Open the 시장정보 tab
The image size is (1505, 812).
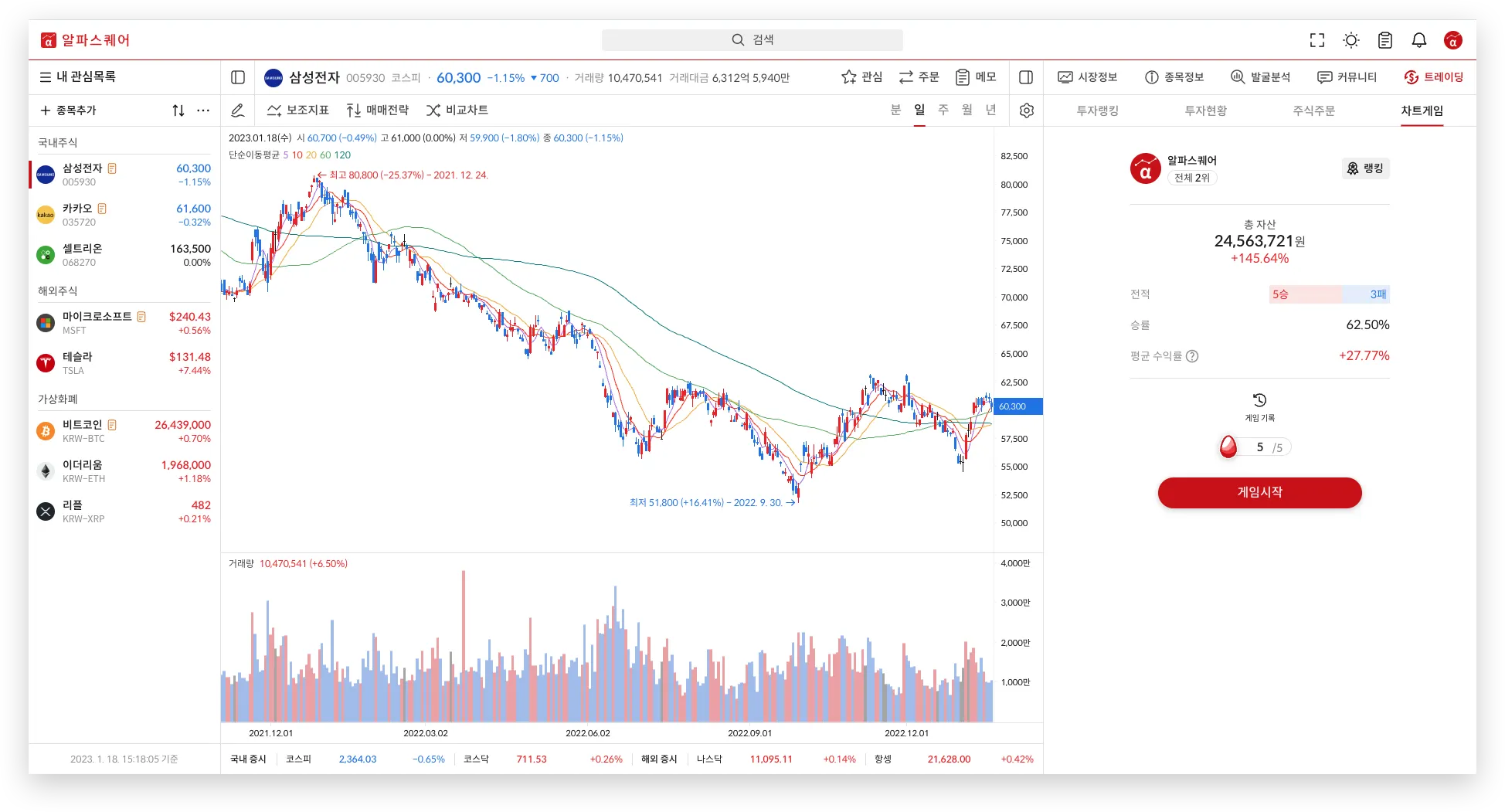(x=1088, y=77)
